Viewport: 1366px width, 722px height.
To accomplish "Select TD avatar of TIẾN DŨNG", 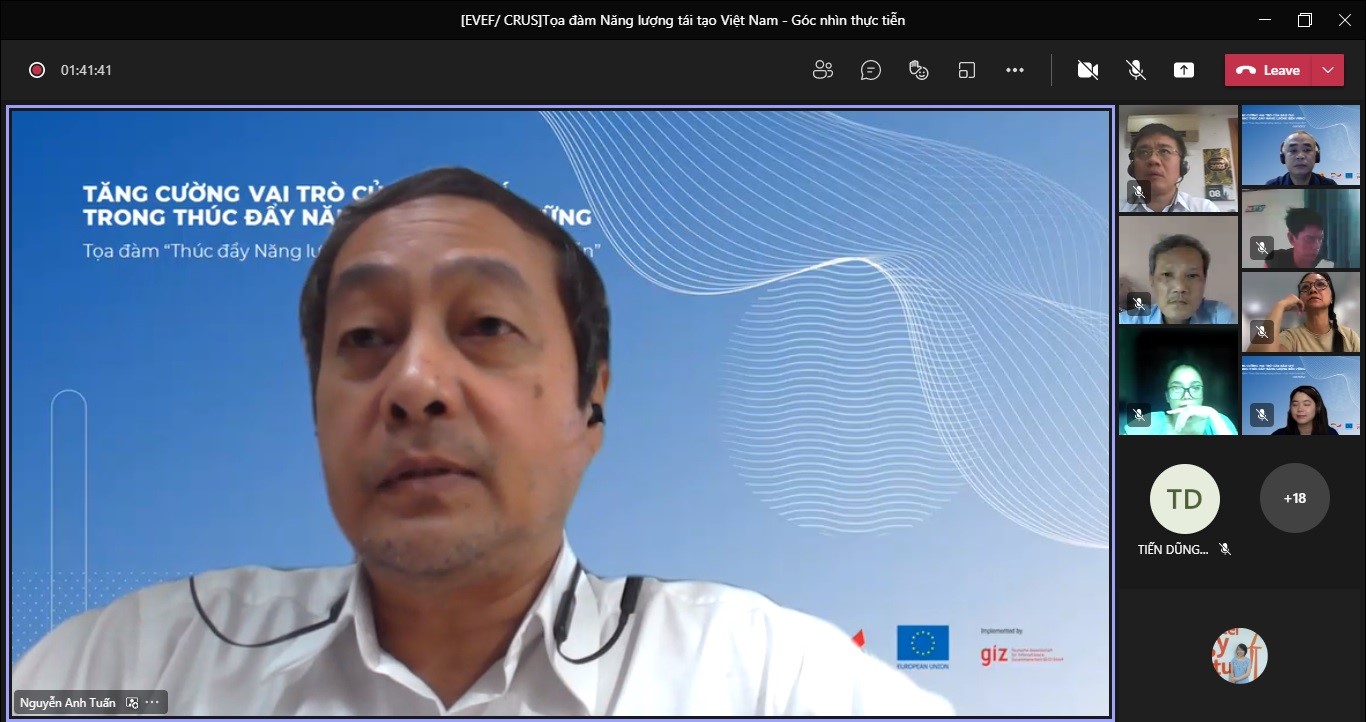I will [x=1185, y=498].
